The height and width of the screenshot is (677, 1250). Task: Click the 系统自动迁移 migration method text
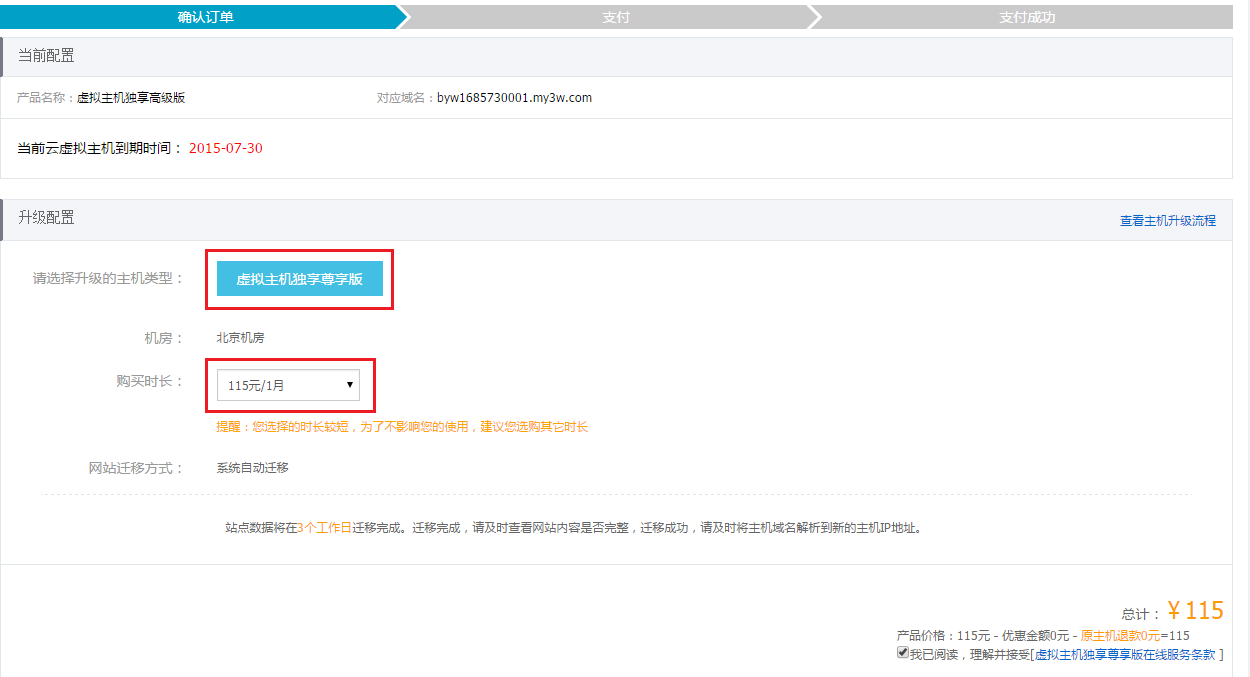tap(252, 467)
